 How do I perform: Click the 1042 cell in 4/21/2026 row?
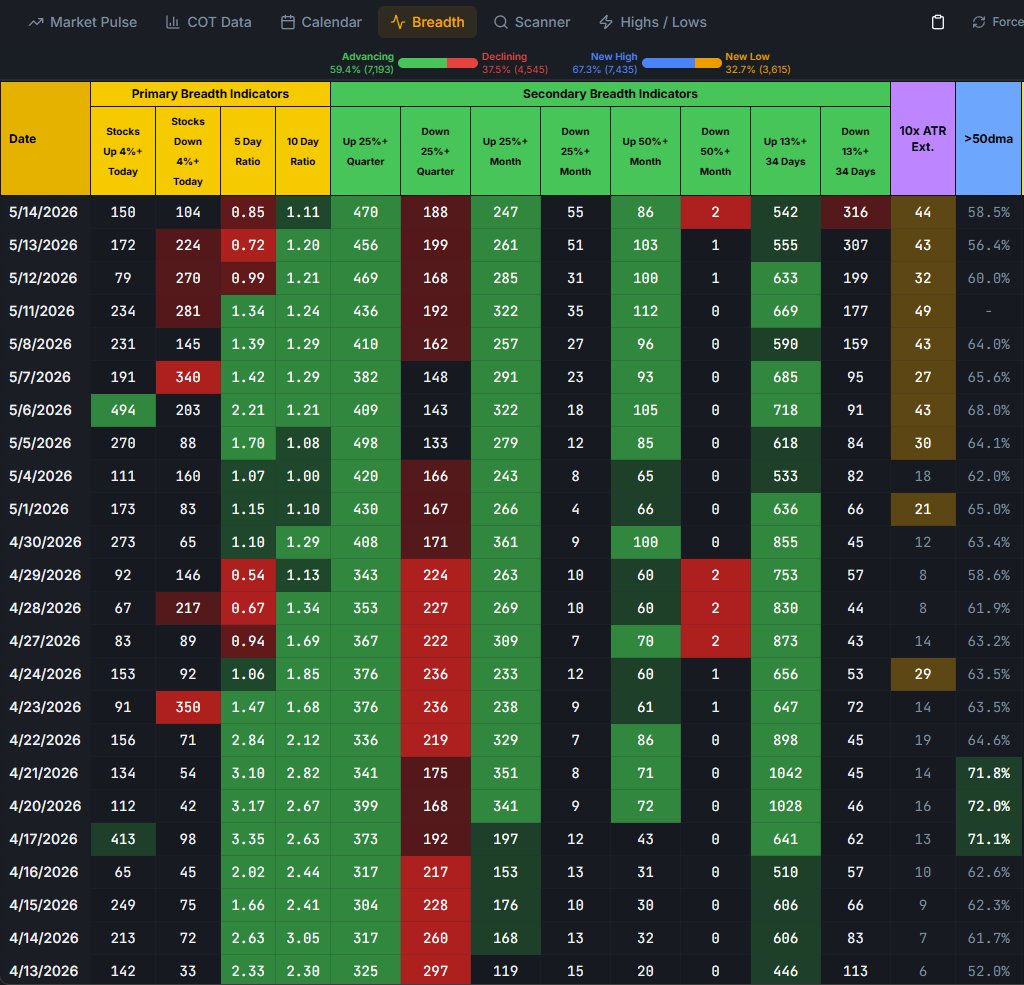point(785,773)
